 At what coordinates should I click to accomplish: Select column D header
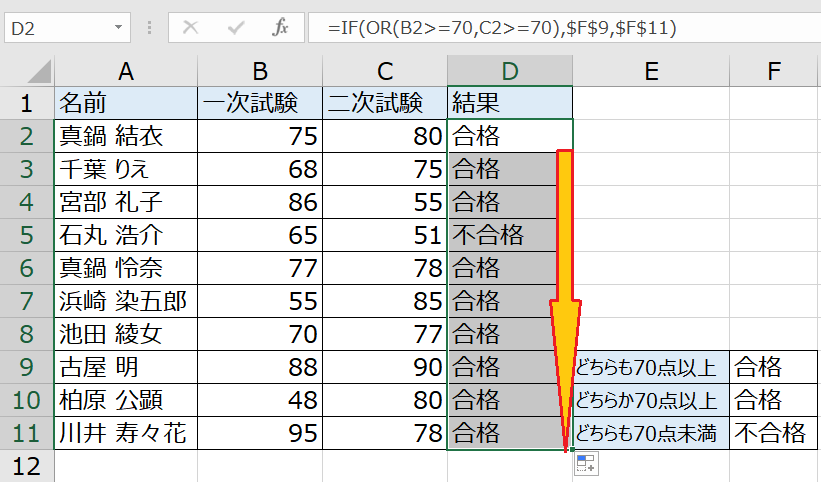(510, 71)
